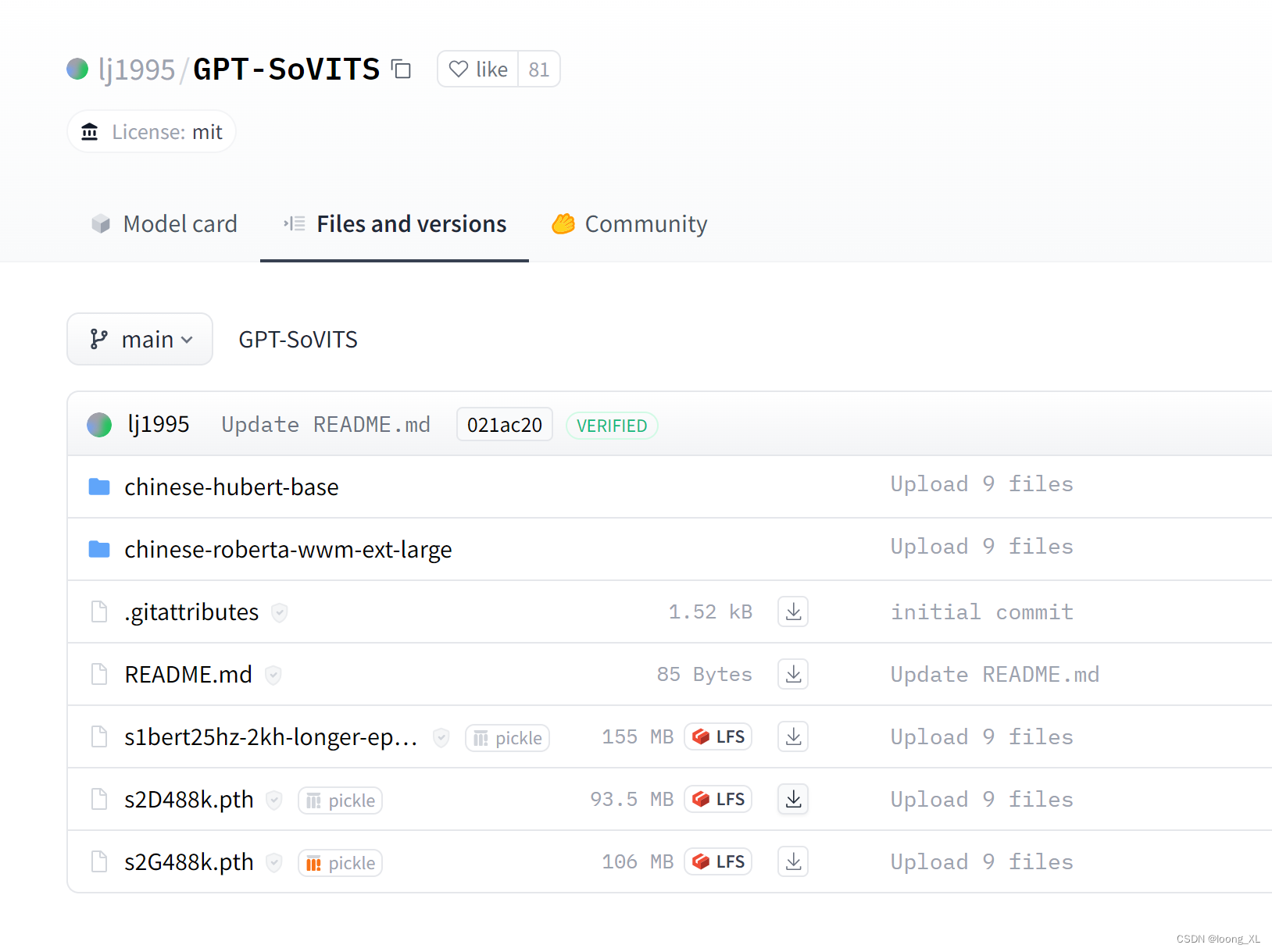Click shield icon beside s2D488k.pth
The height and width of the screenshot is (952, 1272).
(273, 800)
